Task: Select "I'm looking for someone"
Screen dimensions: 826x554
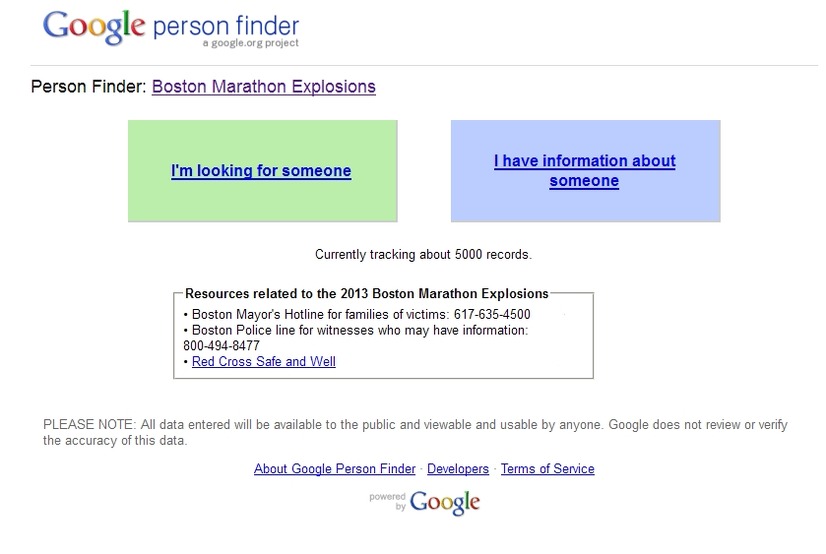Action: tap(261, 171)
